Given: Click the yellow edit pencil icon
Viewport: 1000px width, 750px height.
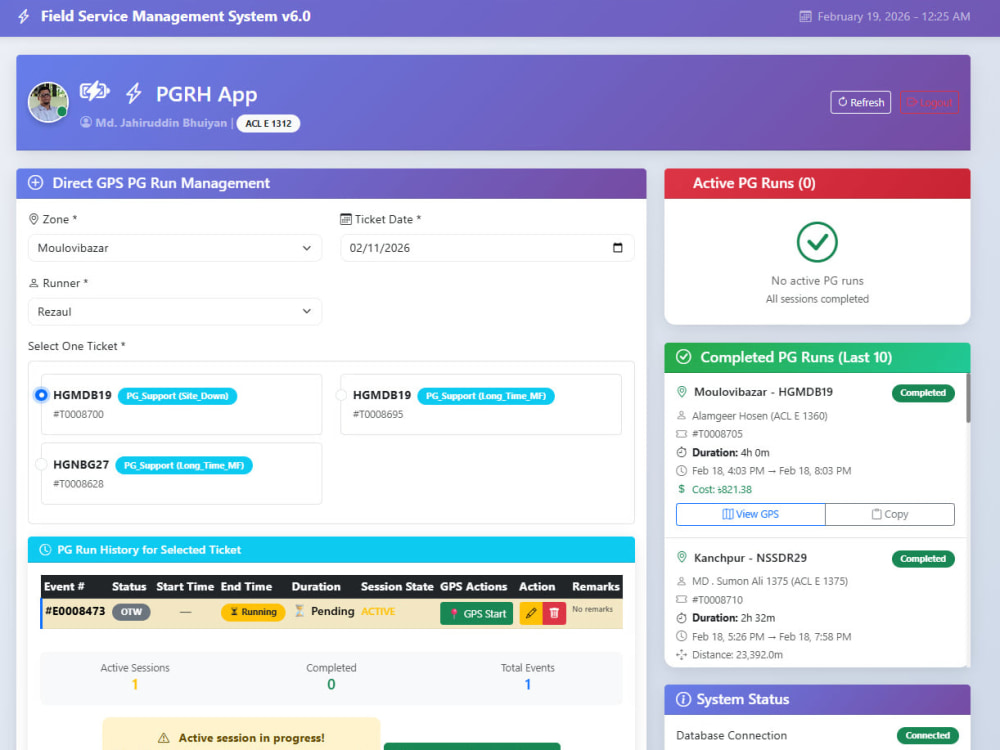Looking at the screenshot, I should tap(531, 613).
